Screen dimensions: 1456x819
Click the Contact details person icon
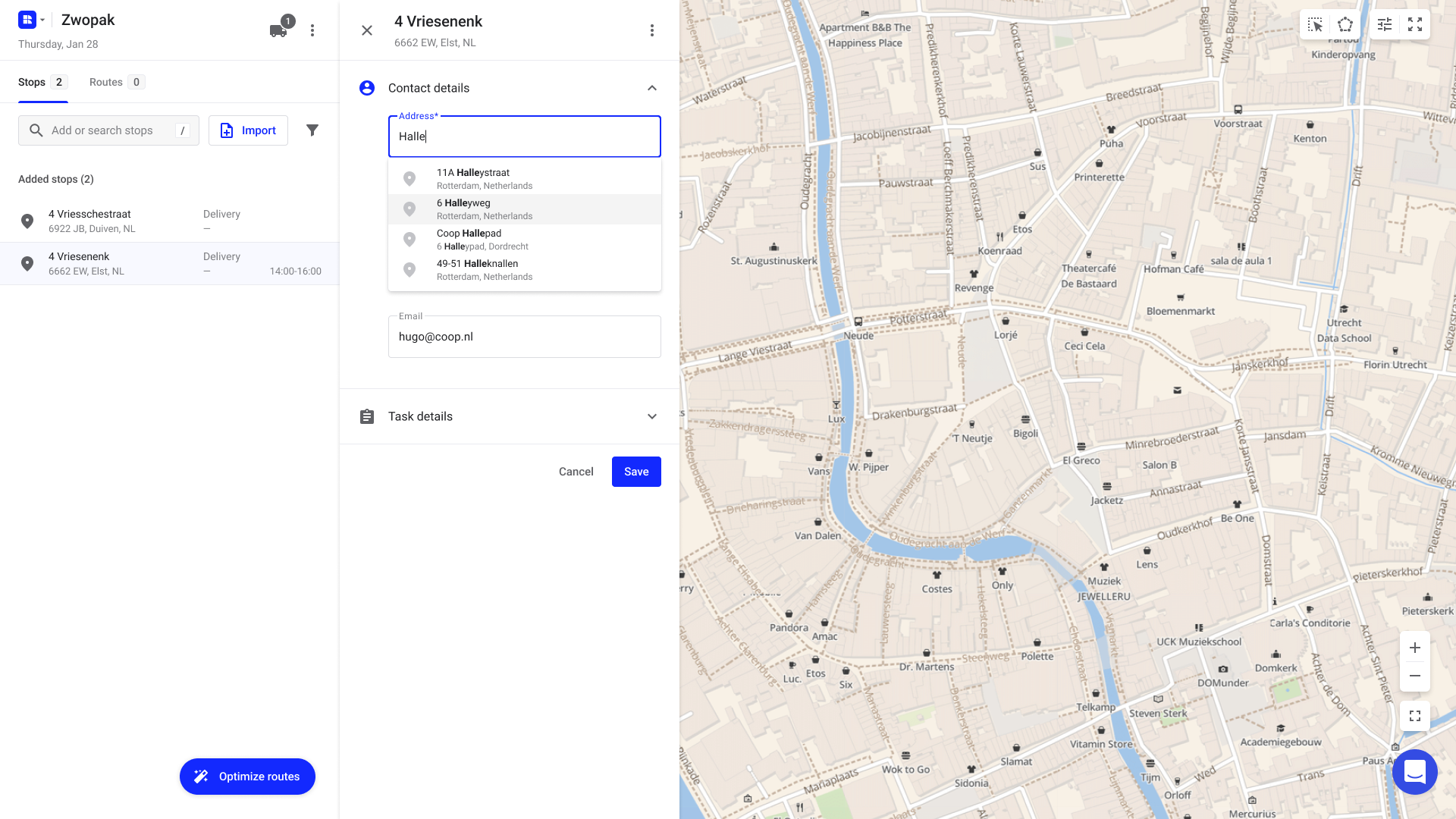(367, 88)
